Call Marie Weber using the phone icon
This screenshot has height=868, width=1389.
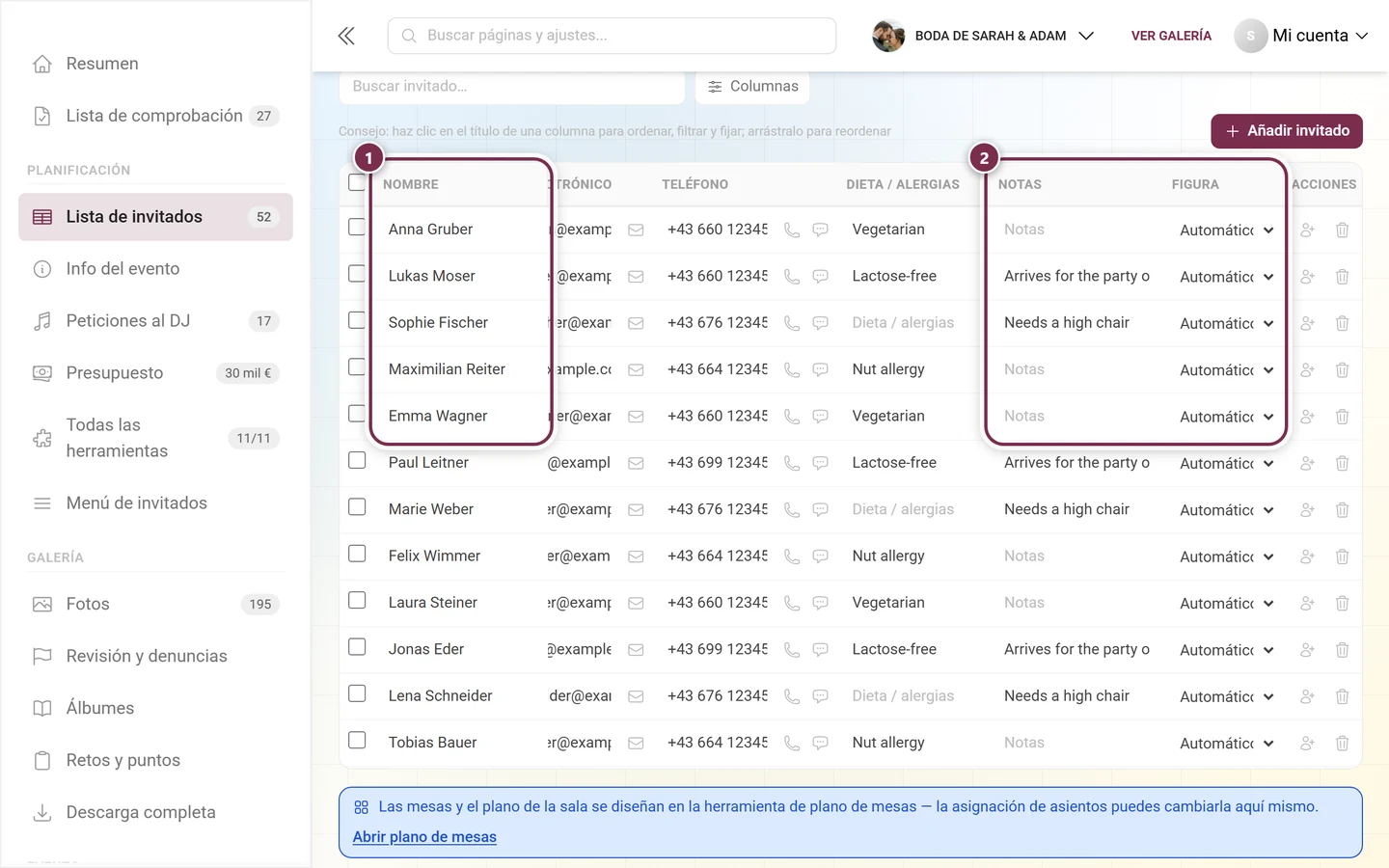tap(792, 509)
